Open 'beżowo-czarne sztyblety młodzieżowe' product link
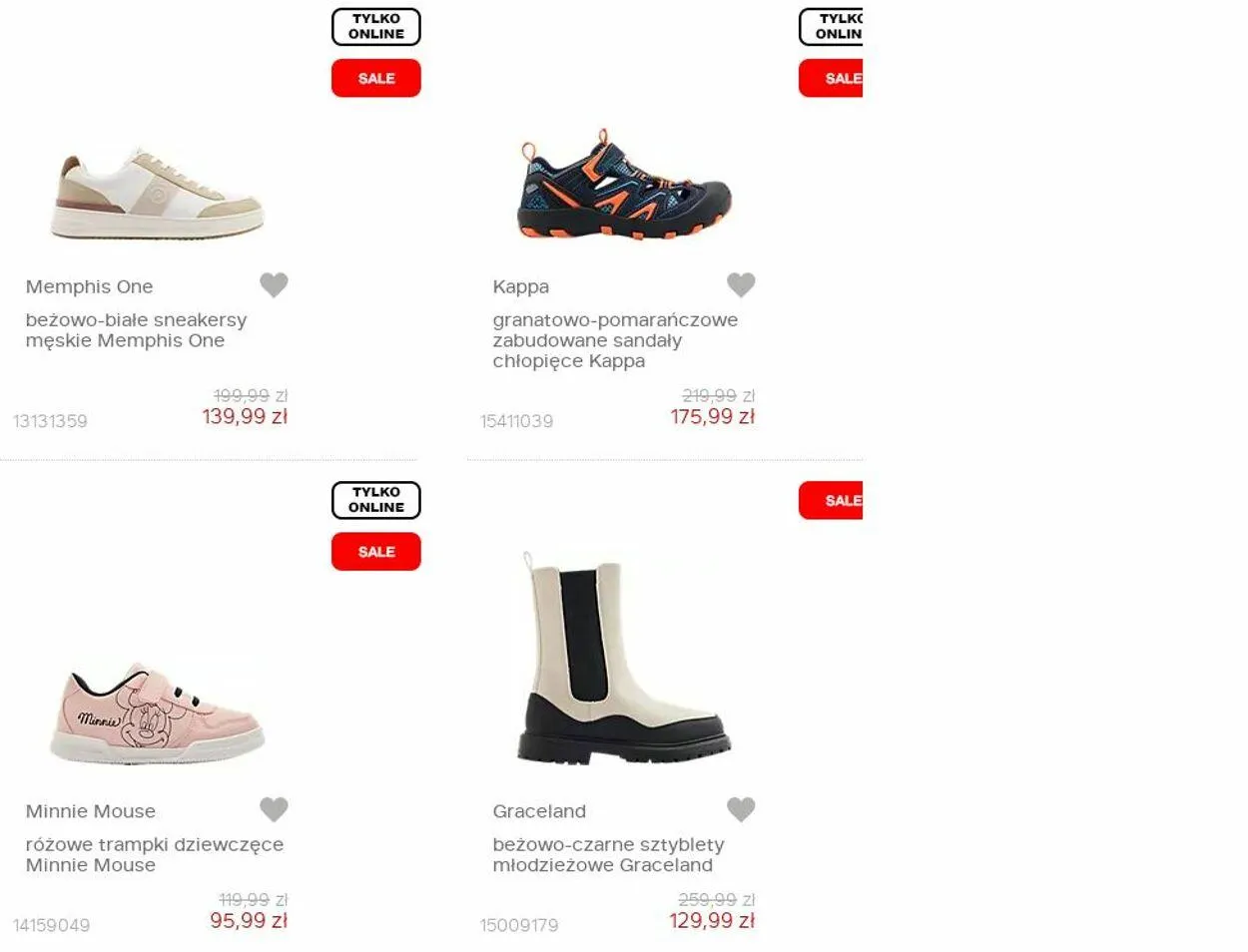 point(608,854)
